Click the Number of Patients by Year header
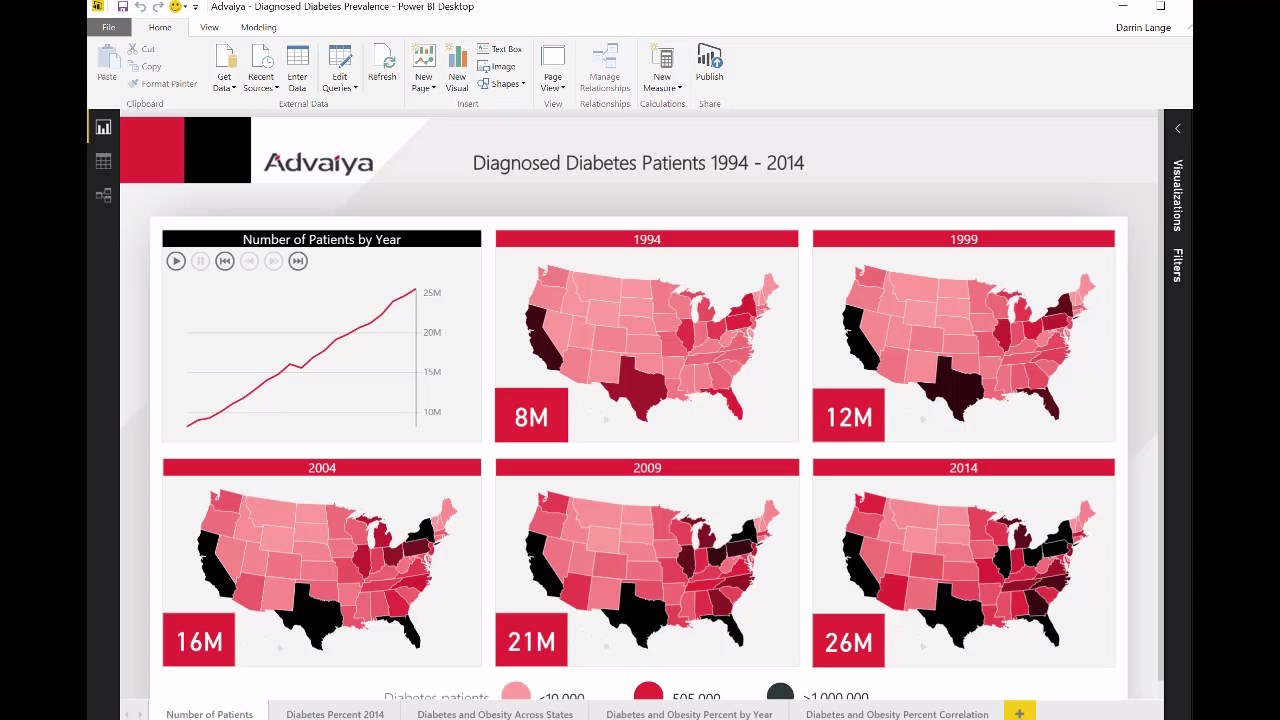Screen dimensions: 1280x720 click(321, 239)
